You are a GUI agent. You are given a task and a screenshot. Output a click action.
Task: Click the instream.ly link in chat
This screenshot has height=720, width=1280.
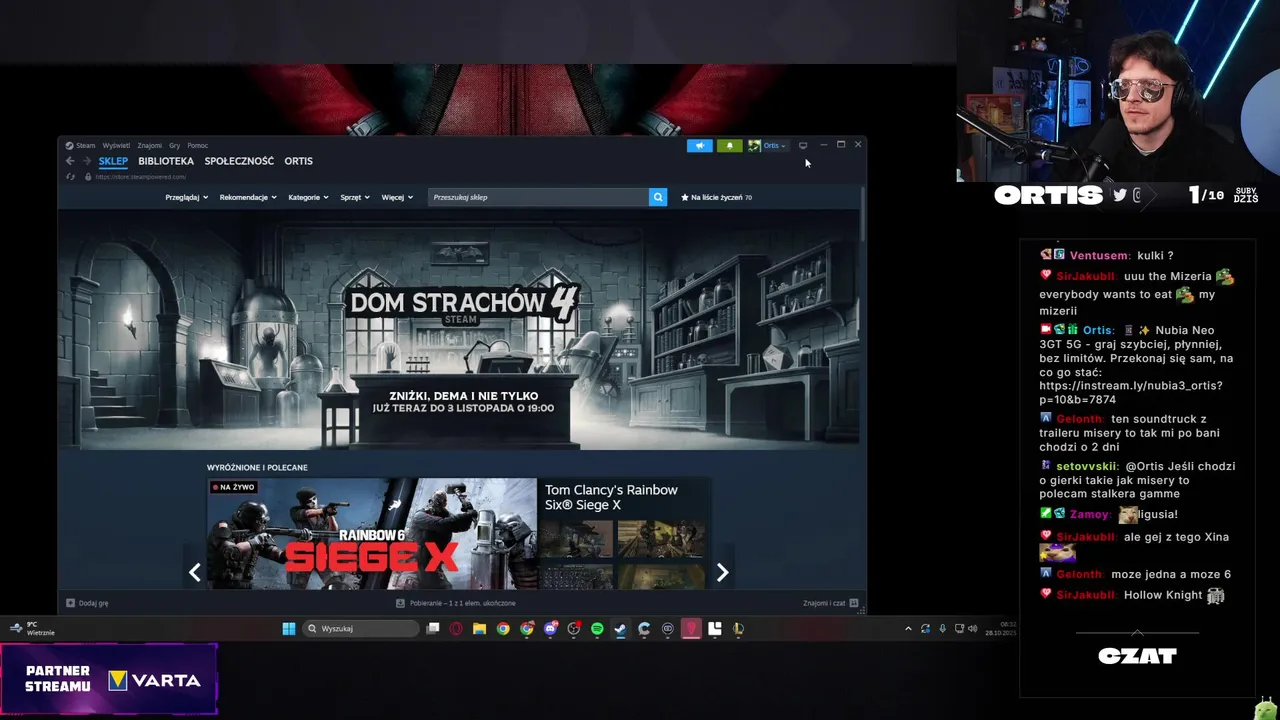point(1131,392)
